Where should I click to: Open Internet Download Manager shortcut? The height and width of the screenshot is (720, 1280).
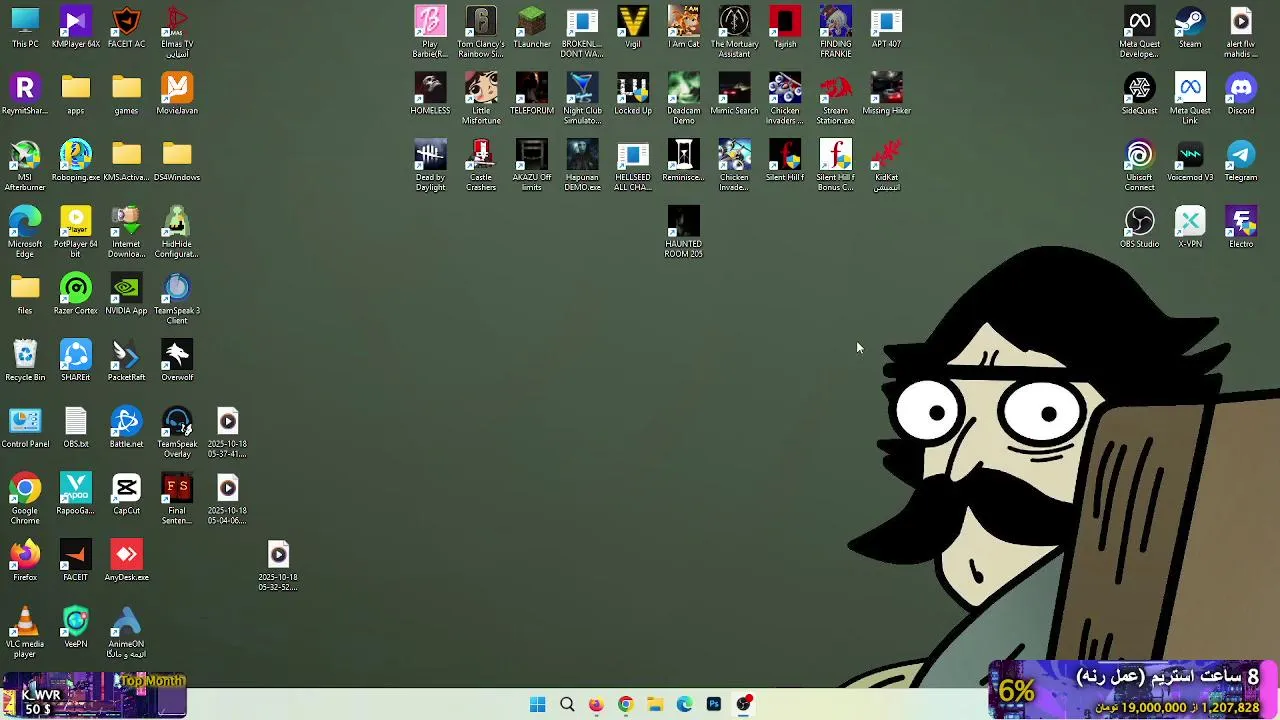126,233
